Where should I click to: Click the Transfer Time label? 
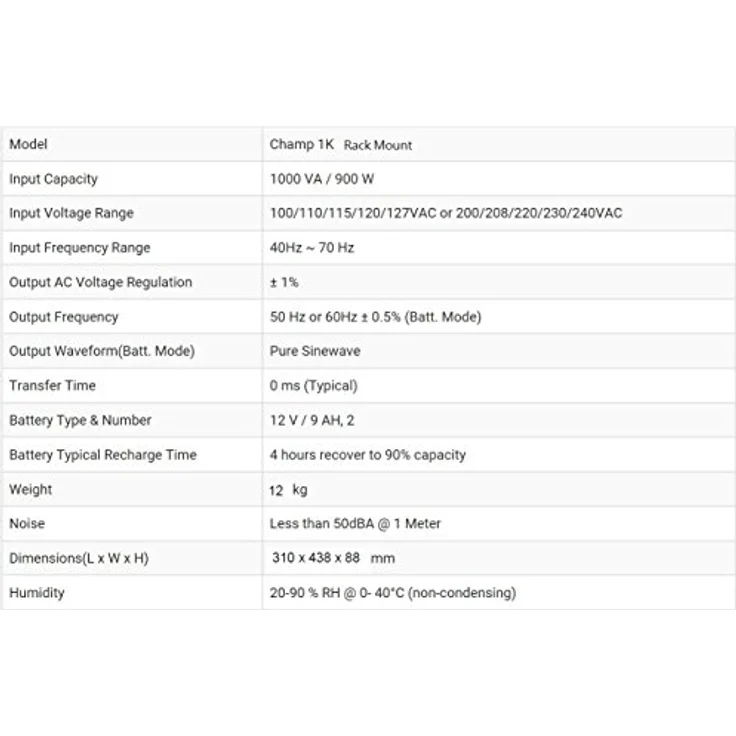53,385
